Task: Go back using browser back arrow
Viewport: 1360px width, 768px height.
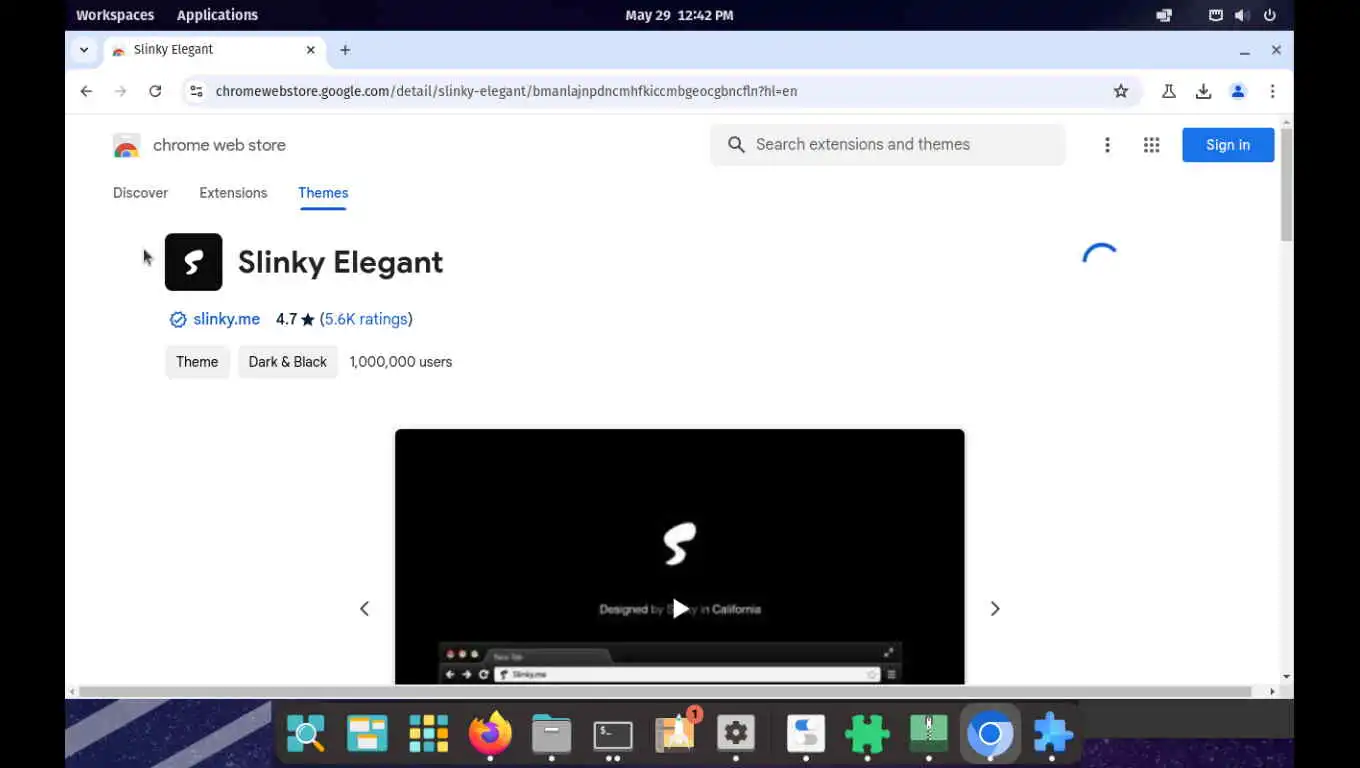Action: [86, 91]
